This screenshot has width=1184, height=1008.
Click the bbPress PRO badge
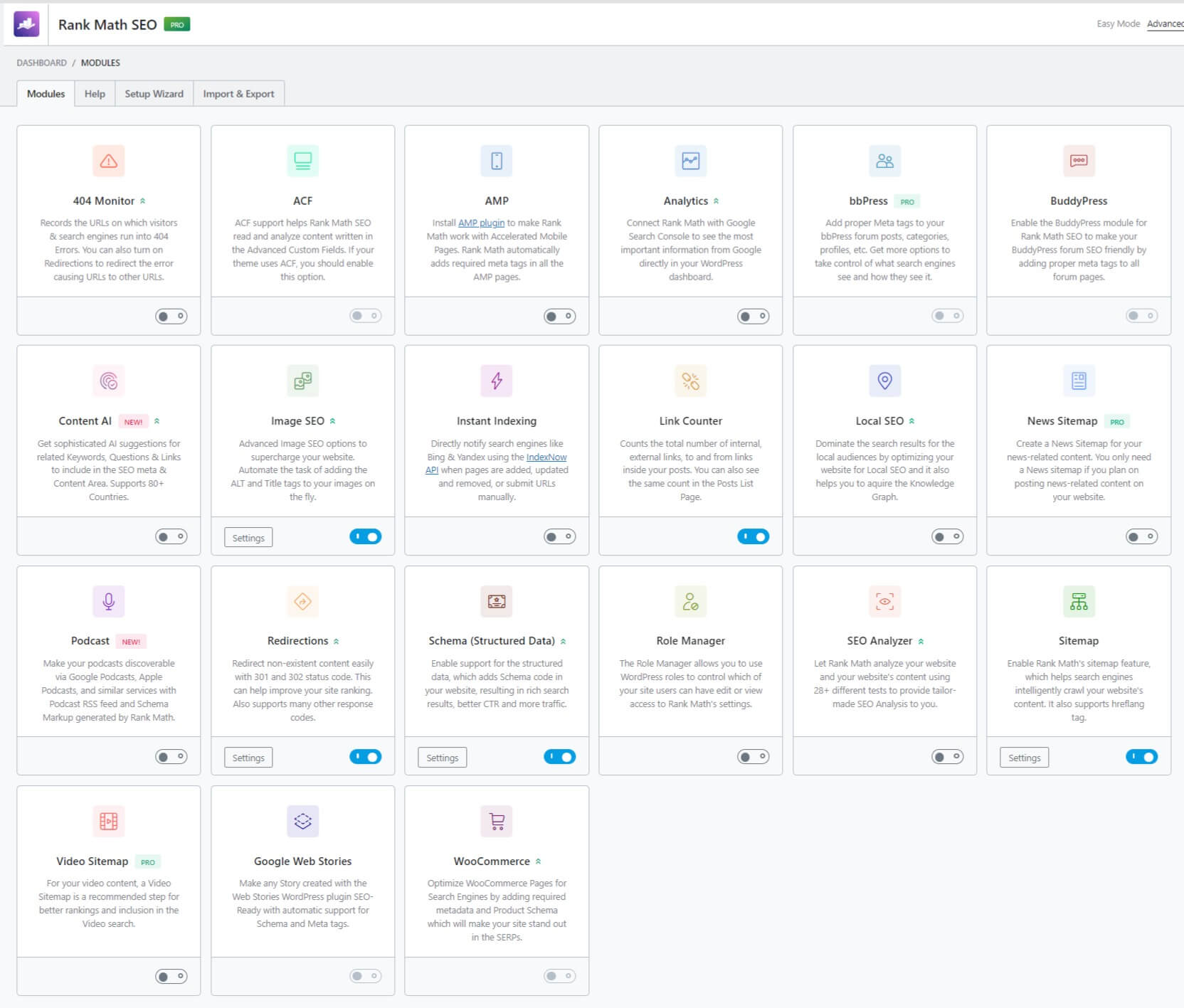906,202
